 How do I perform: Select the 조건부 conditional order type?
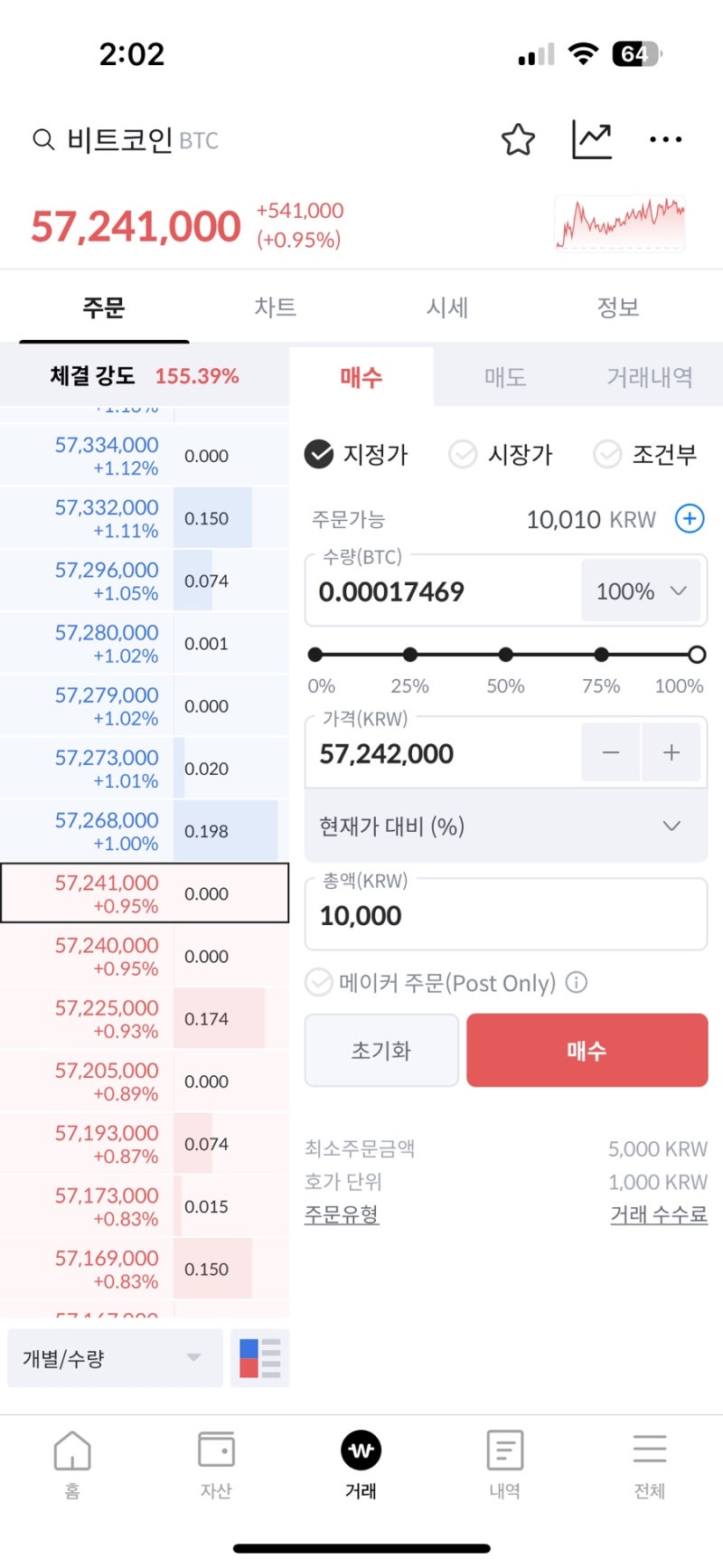[x=646, y=455]
